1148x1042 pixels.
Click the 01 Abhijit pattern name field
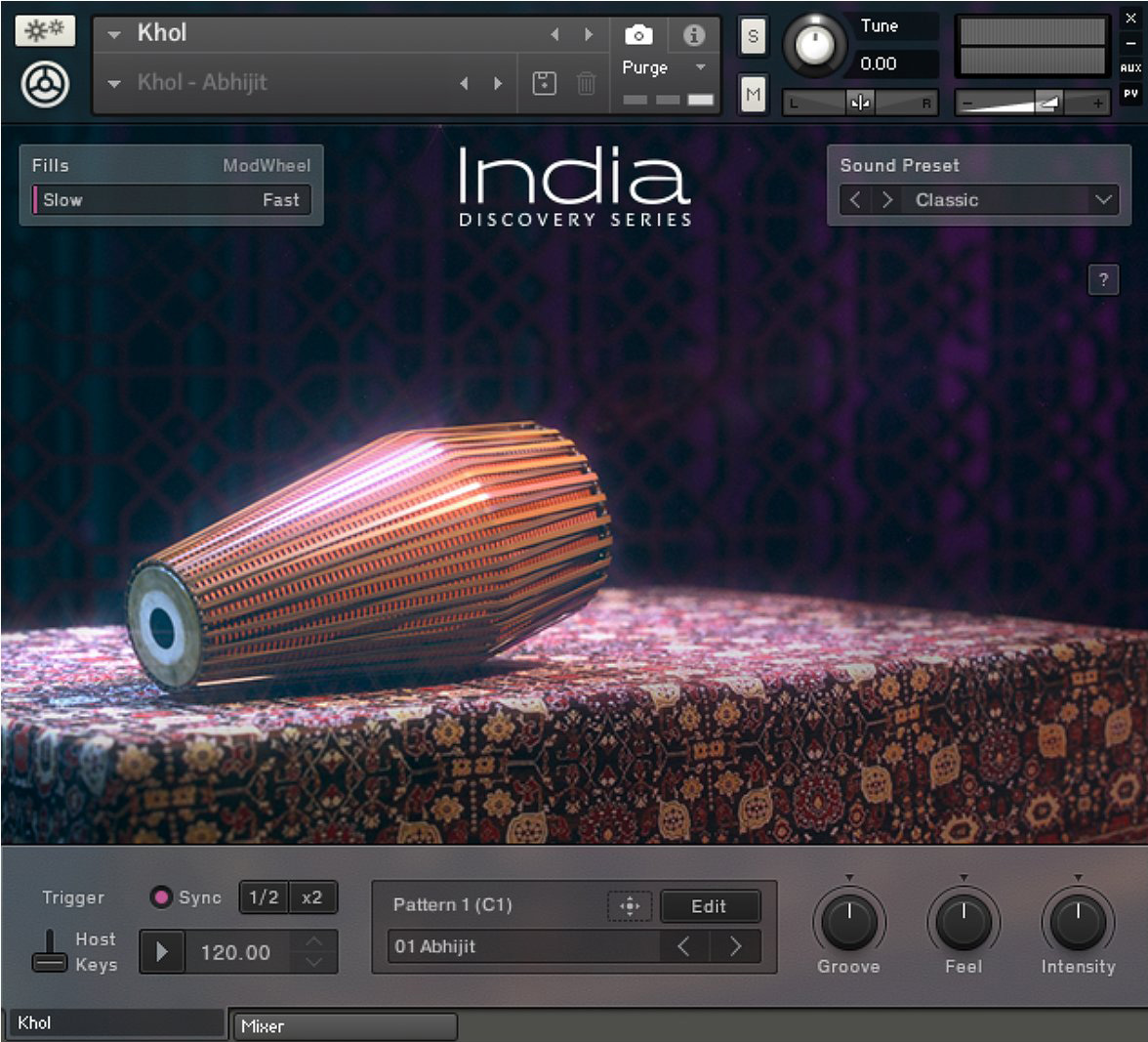click(x=523, y=947)
